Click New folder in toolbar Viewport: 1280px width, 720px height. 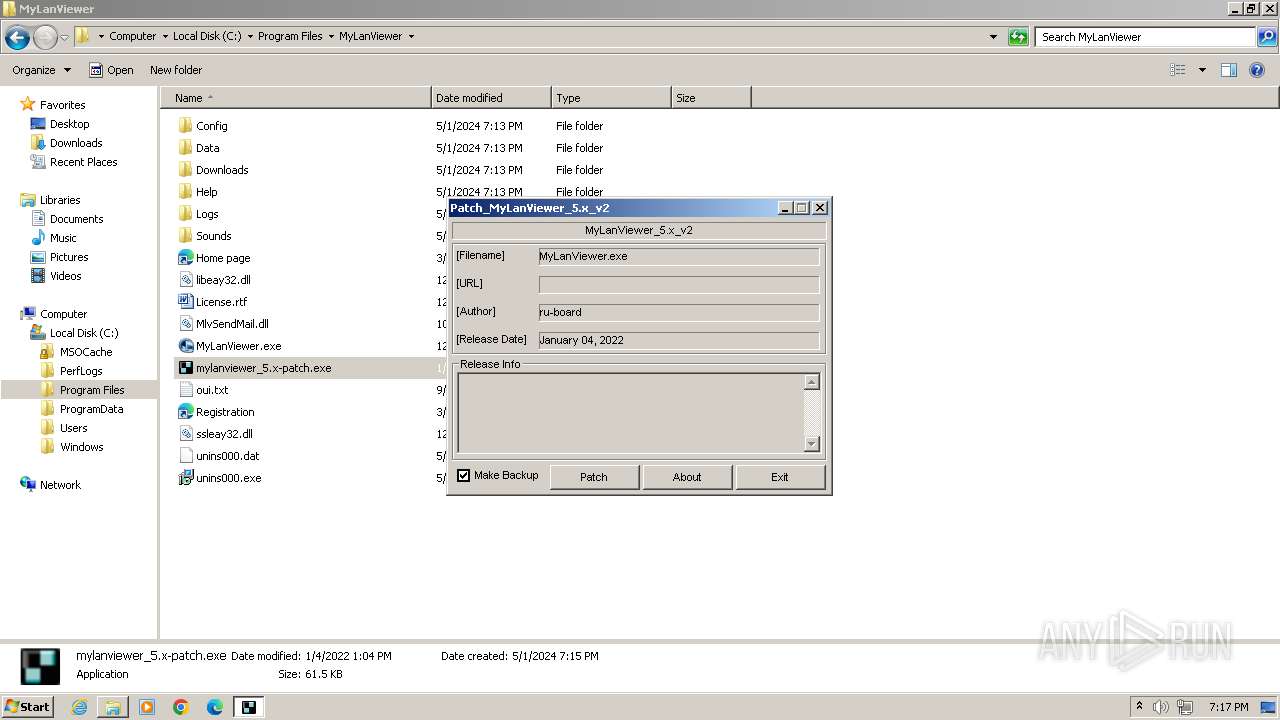tap(176, 70)
